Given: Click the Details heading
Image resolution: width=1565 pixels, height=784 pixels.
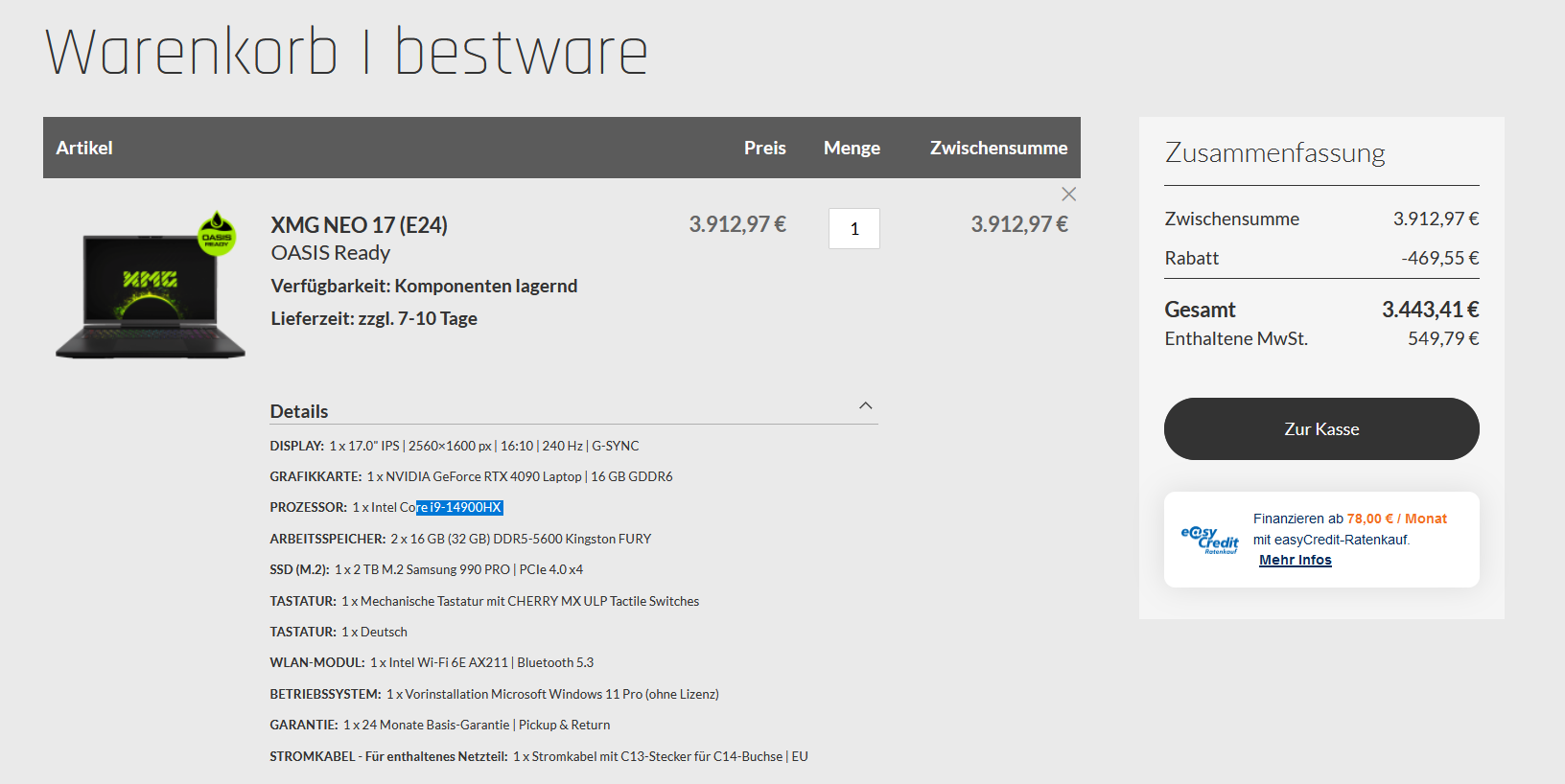Looking at the screenshot, I should click(x=299, y=411).
